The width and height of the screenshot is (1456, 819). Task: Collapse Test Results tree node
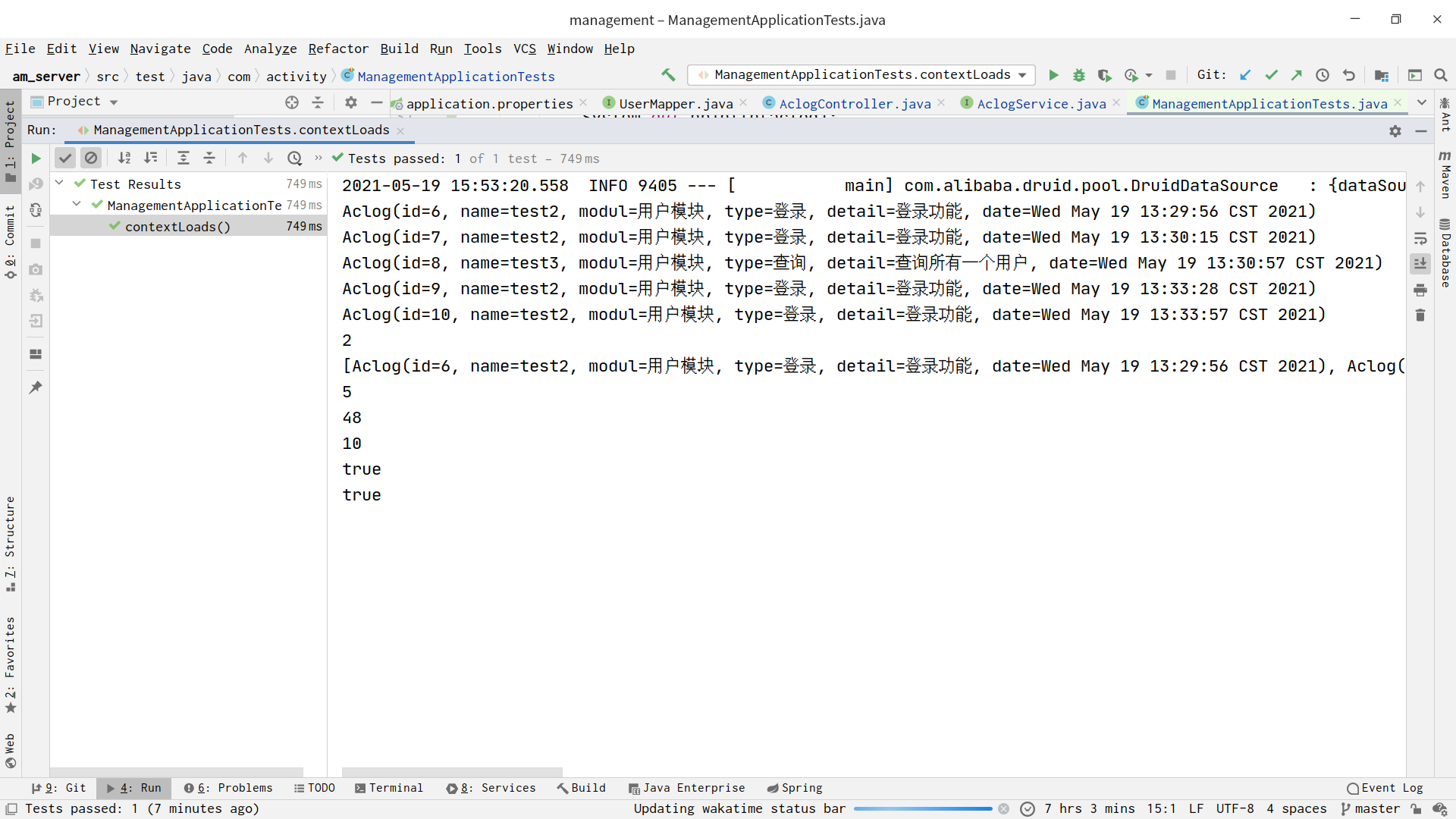[x=59, y=183]
